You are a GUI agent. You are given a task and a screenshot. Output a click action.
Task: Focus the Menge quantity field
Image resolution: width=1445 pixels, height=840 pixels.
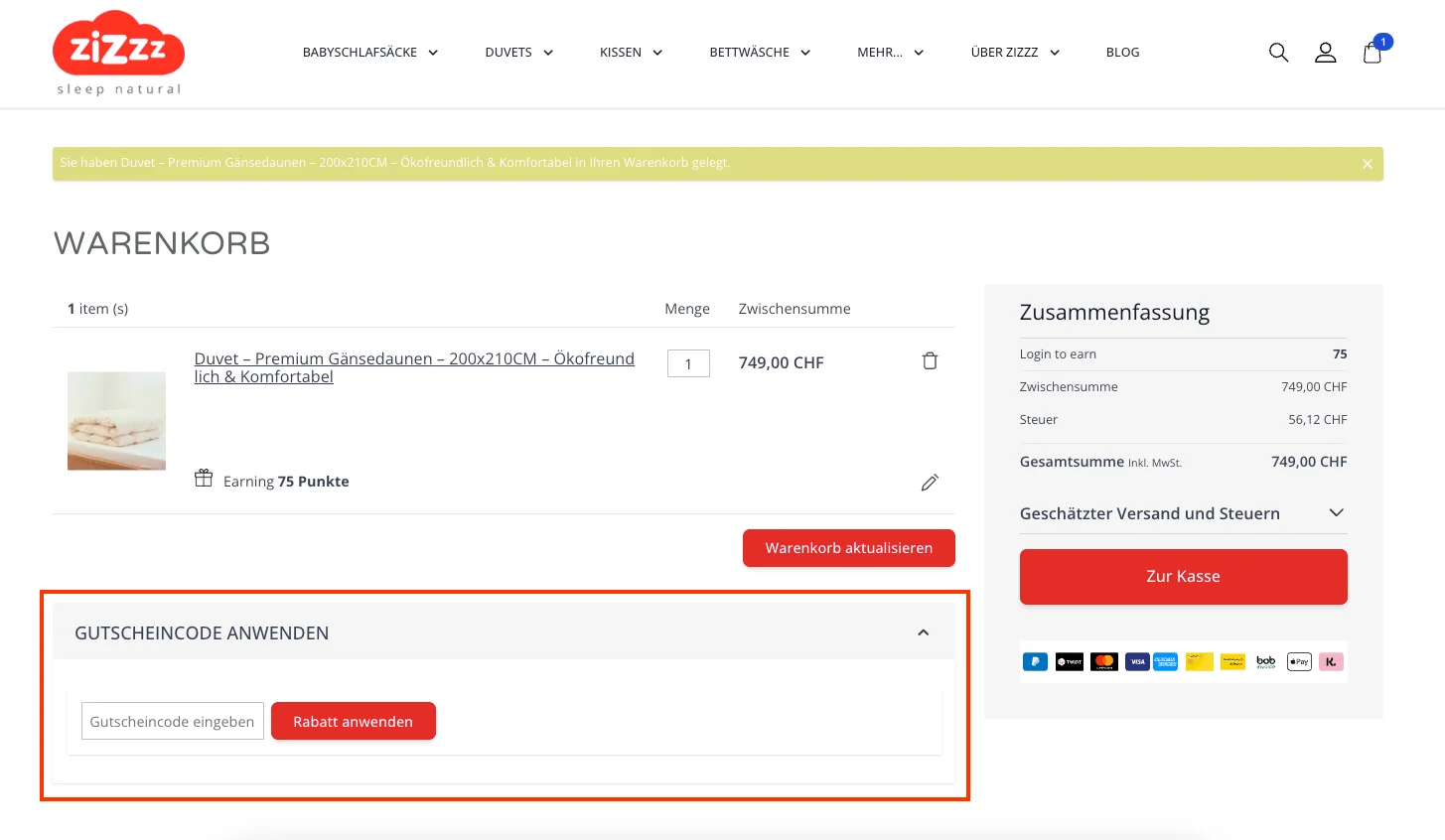[688, 363]
